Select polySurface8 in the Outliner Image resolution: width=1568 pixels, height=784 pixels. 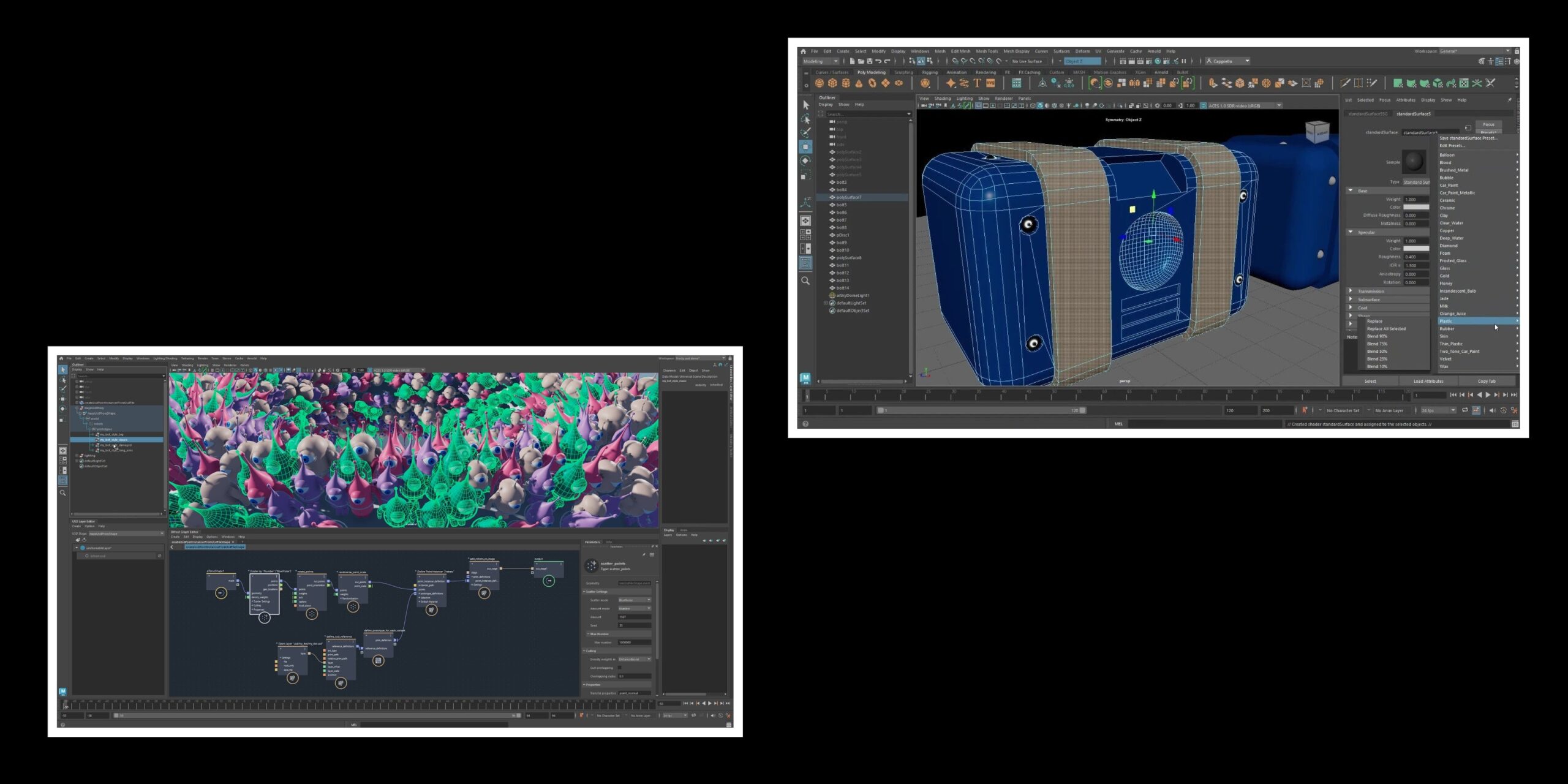click(849, 258)
